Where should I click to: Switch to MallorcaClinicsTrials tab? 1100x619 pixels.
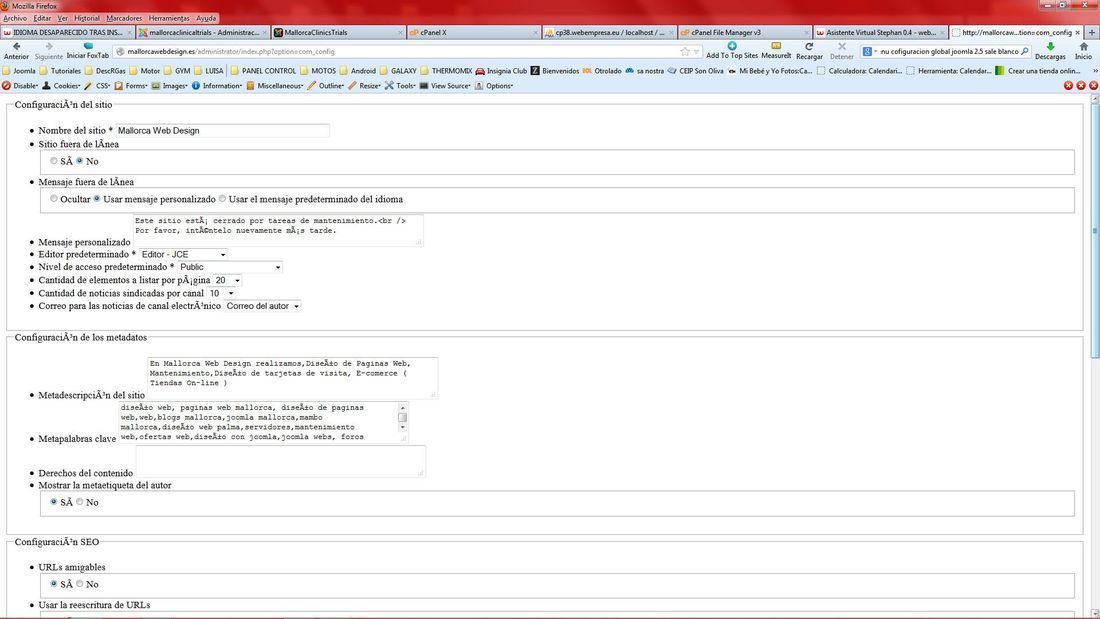(x=338, y=32)
